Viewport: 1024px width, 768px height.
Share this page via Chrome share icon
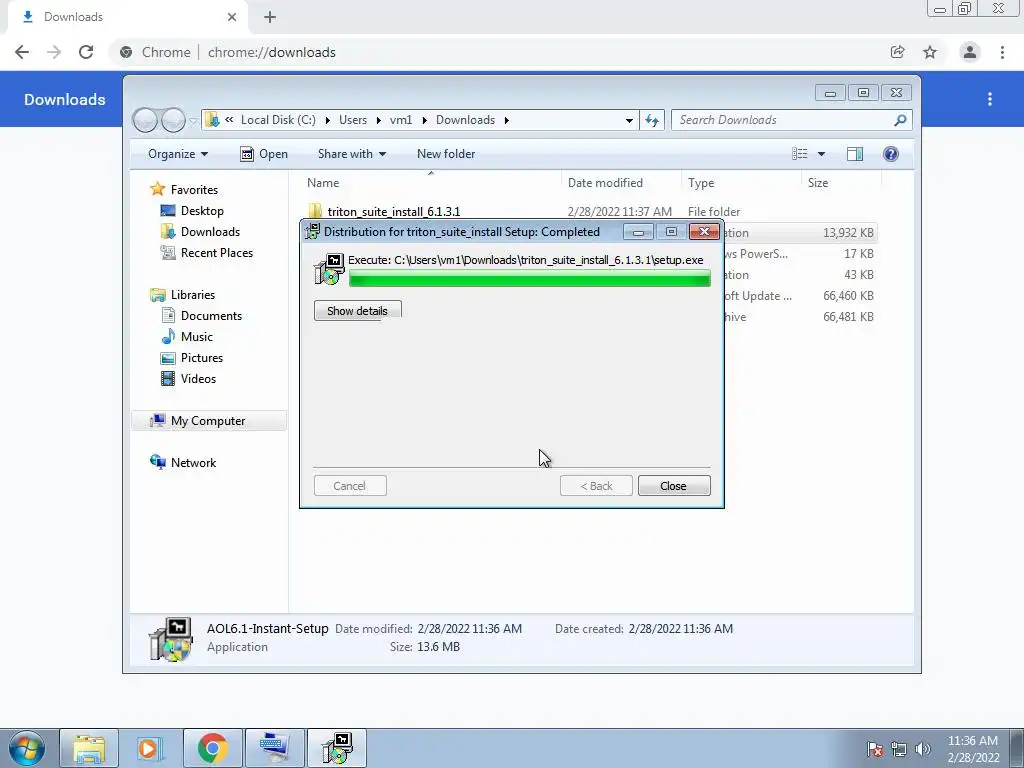897,52
